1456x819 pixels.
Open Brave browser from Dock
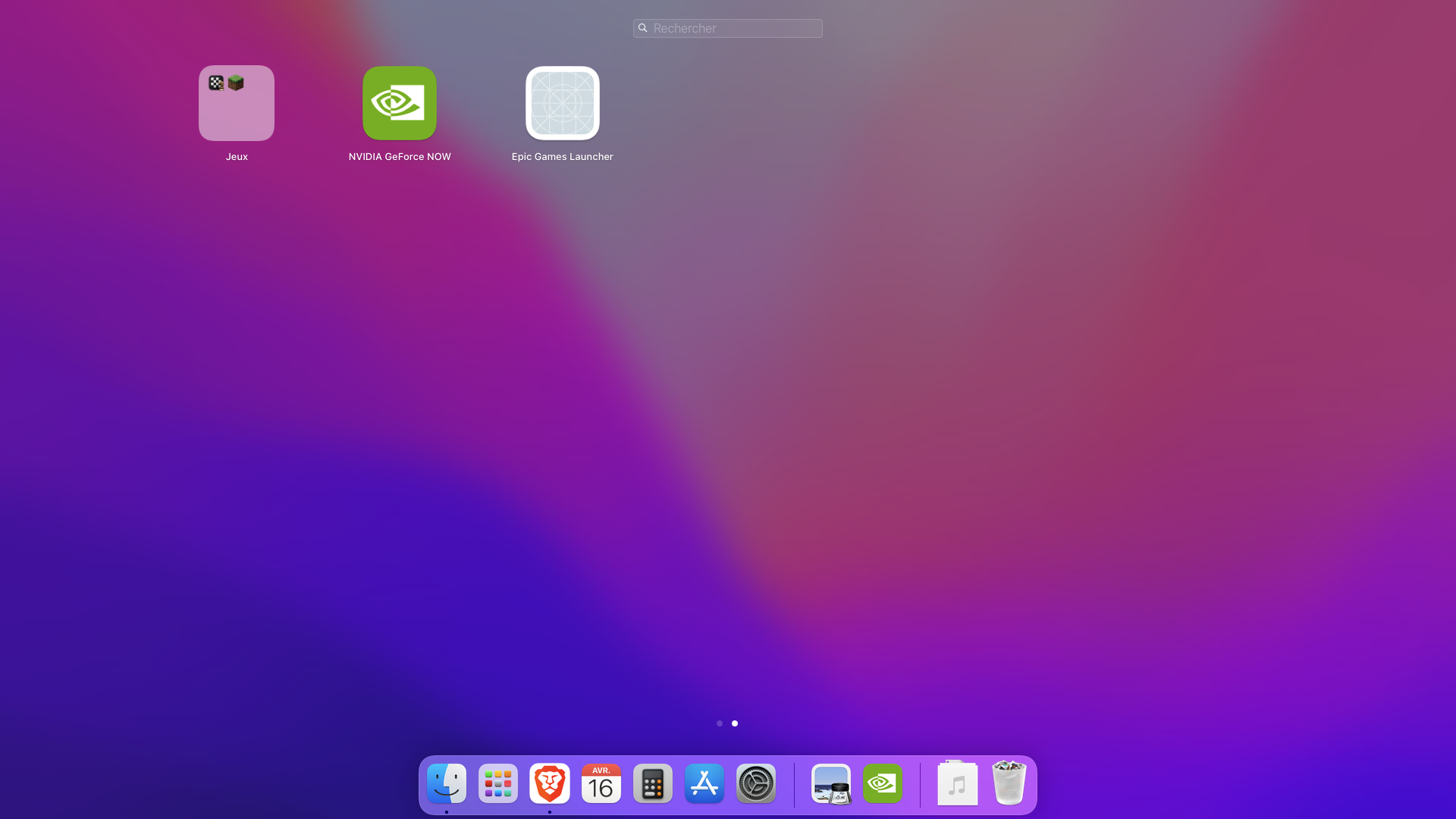550,783
